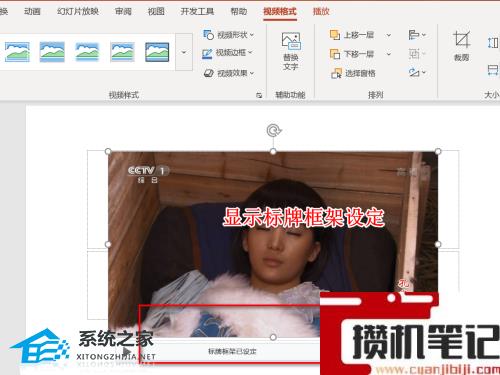The image size is (500, 375).
Task: Click 上移一层 bring forward button
Action: click(x=352, y=35)
